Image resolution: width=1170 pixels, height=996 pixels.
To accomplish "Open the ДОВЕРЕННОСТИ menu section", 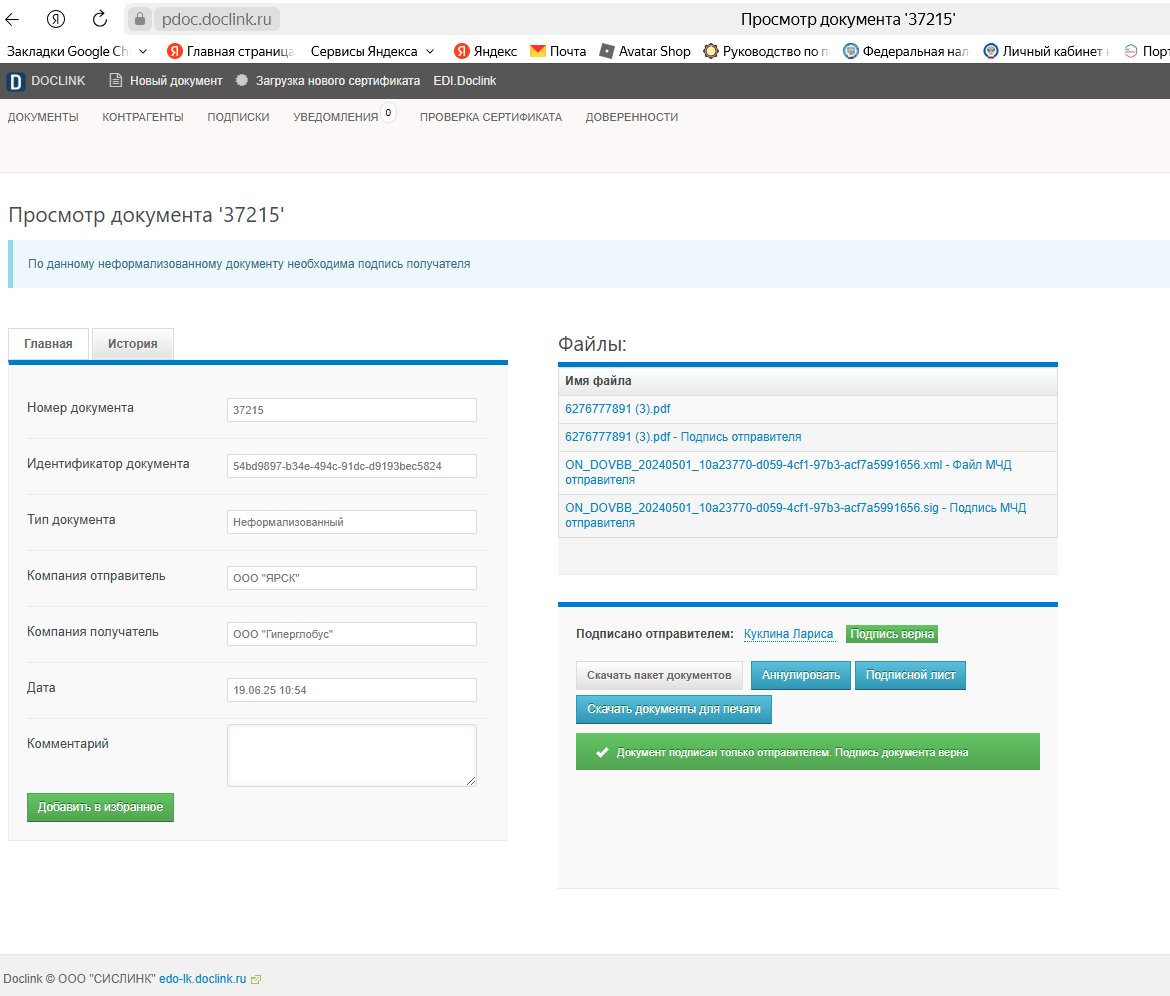I will pos(631,117).
